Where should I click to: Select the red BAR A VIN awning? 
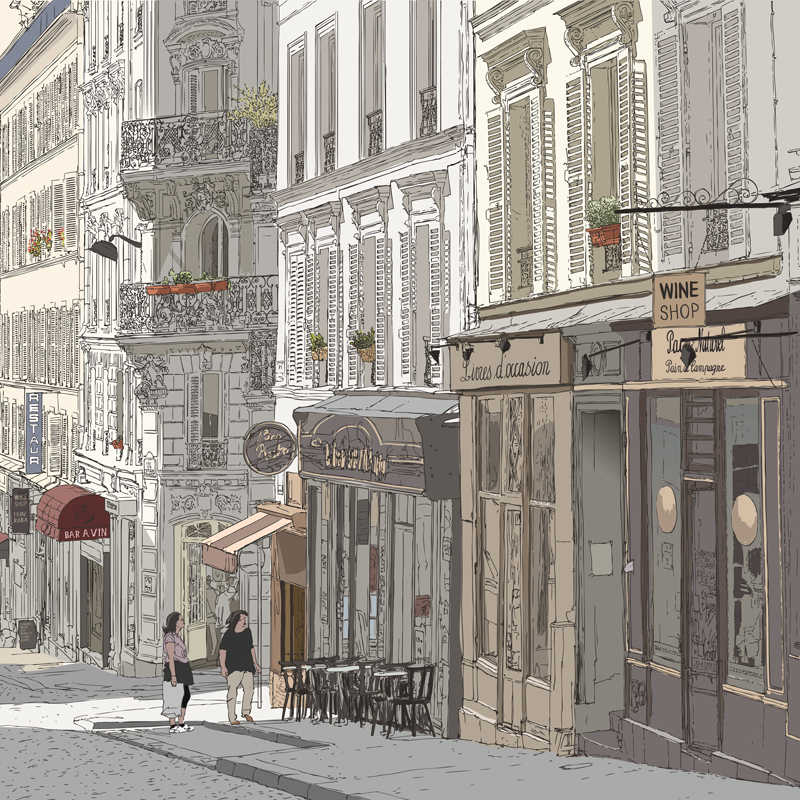pos(71,514)
